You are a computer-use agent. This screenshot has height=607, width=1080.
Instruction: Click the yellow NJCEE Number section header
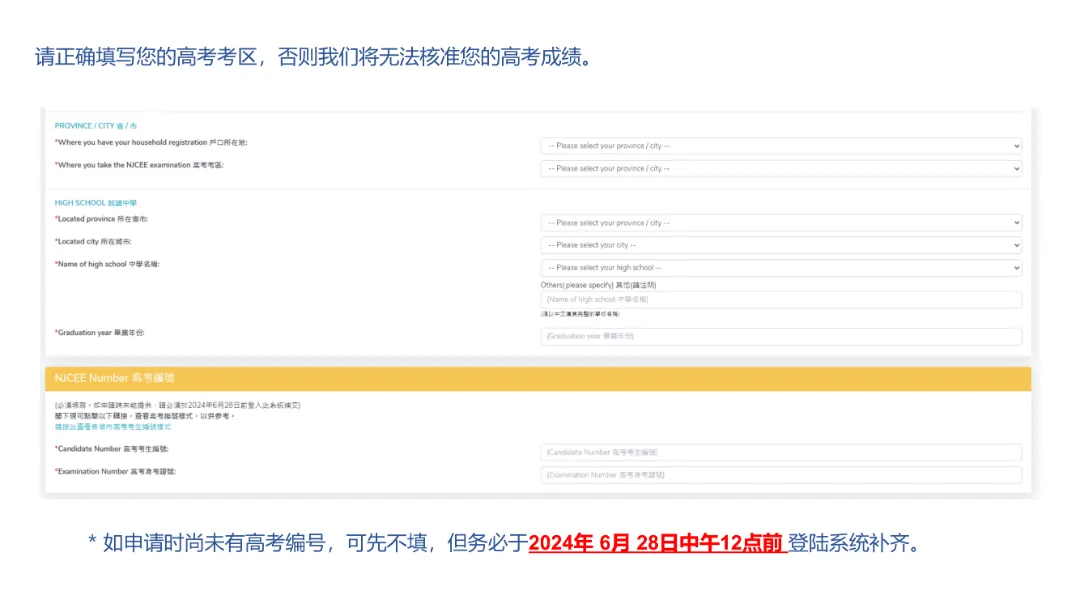[x=537, y=378]
